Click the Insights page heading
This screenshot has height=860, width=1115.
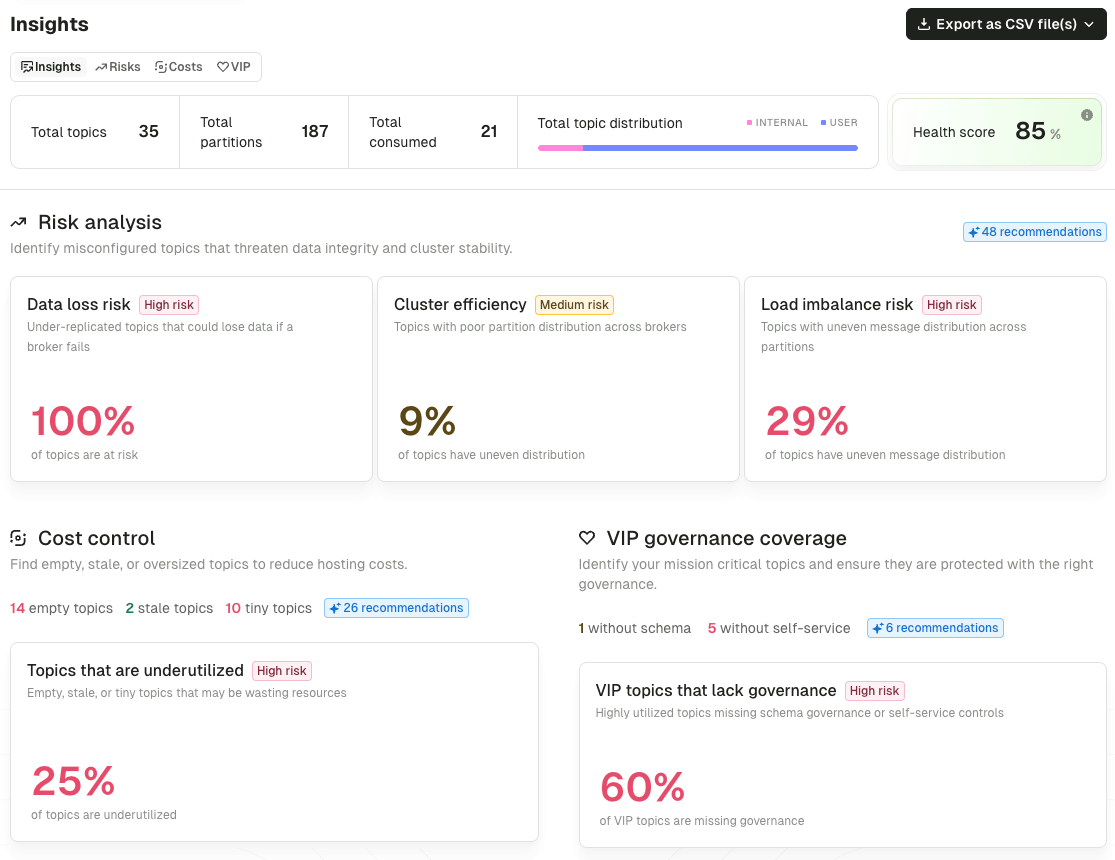[49, 24]
